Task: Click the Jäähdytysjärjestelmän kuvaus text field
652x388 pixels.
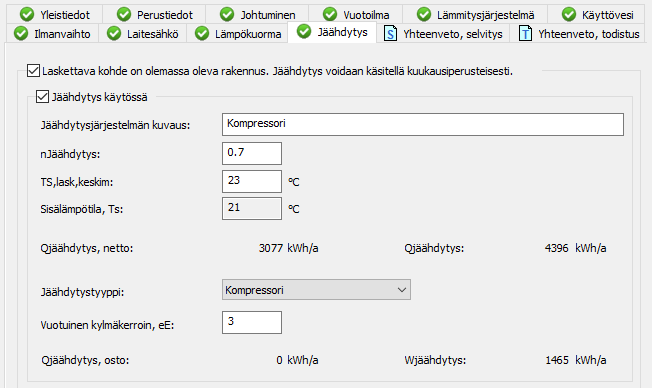Action: 423,124
